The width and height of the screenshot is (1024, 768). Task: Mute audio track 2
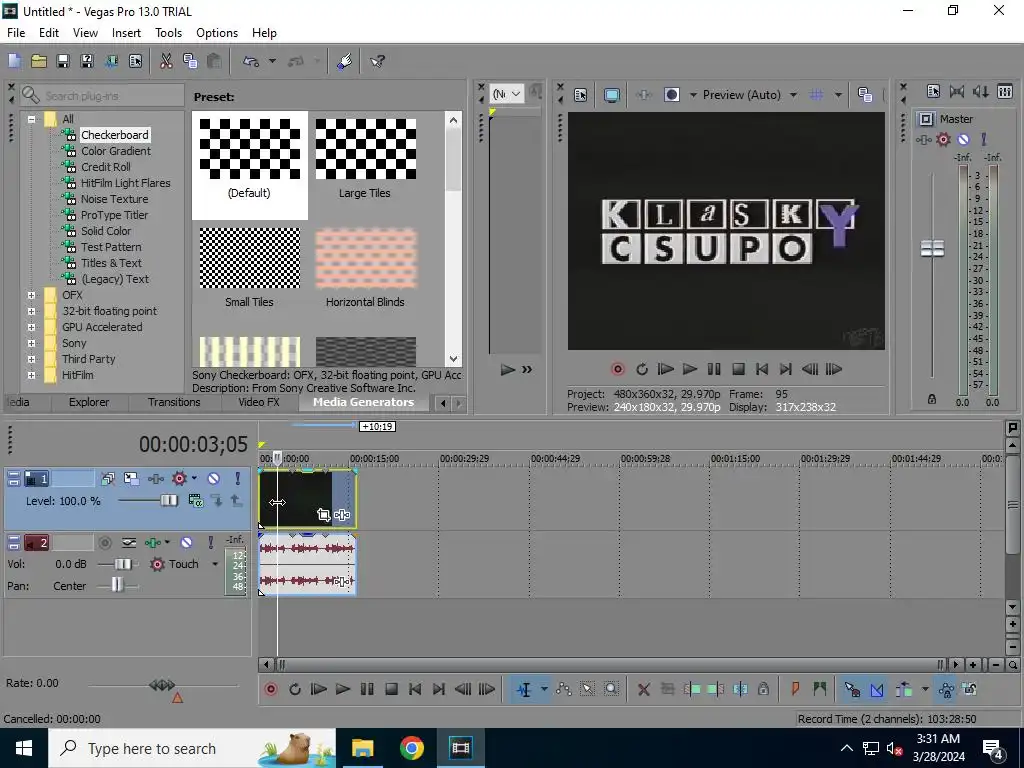click(x=186, y=543)
